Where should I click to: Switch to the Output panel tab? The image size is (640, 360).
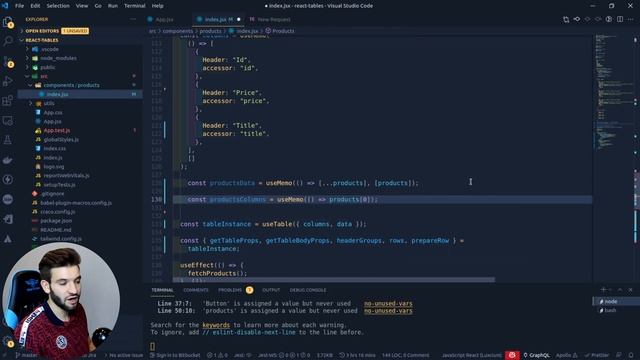click(x=271, y=290)
